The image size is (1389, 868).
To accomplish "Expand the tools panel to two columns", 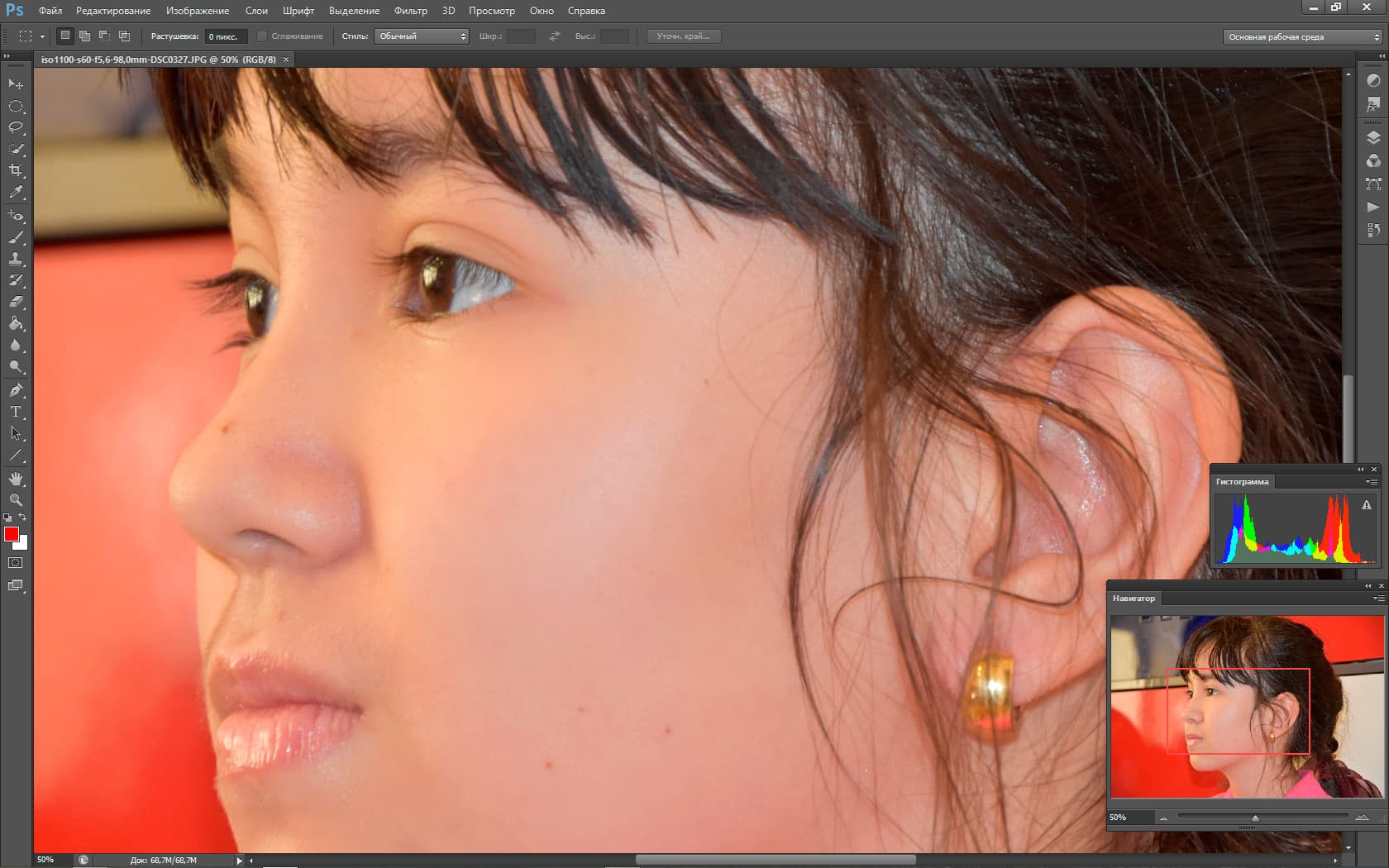I will 7,56.
